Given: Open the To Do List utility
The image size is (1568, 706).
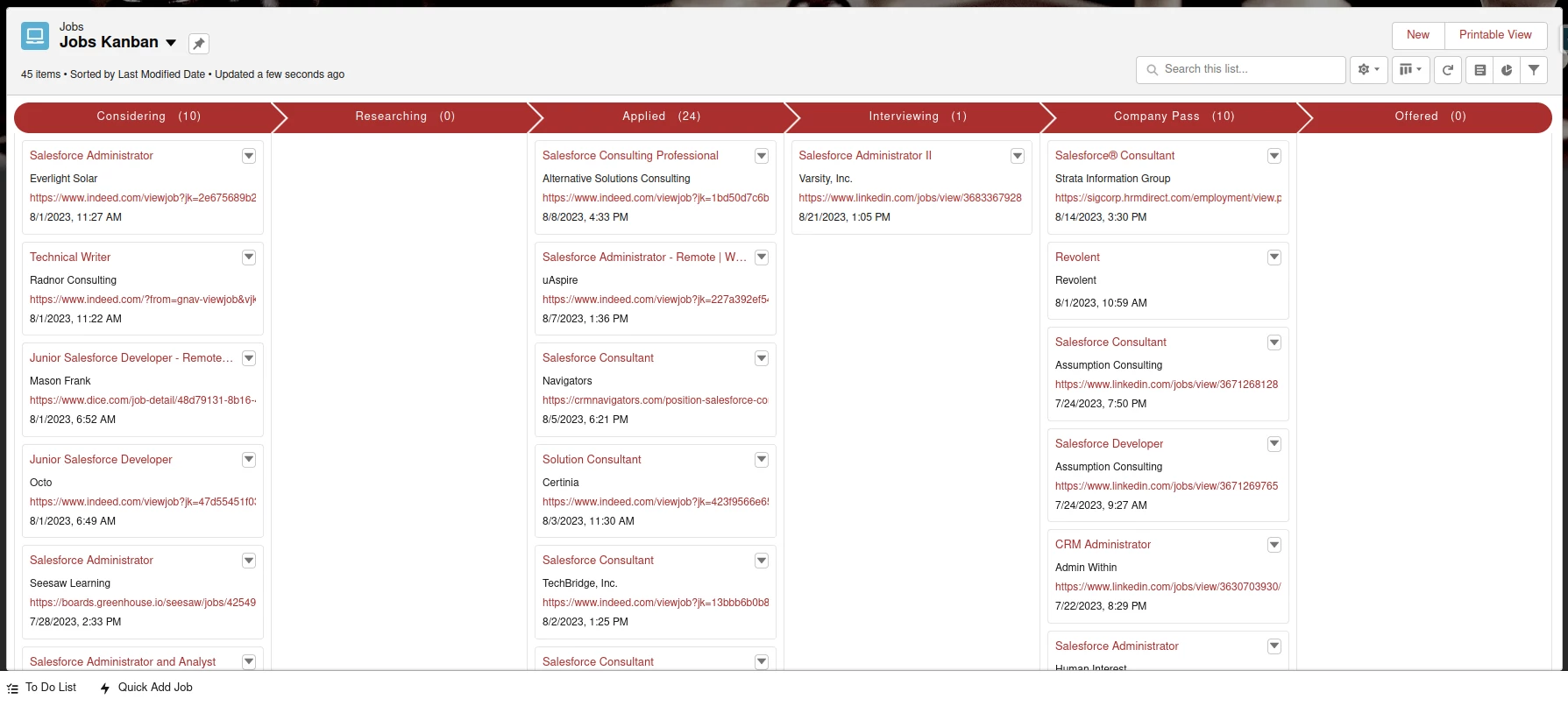Looking at the screenshot, I should [x=41, y=688].
